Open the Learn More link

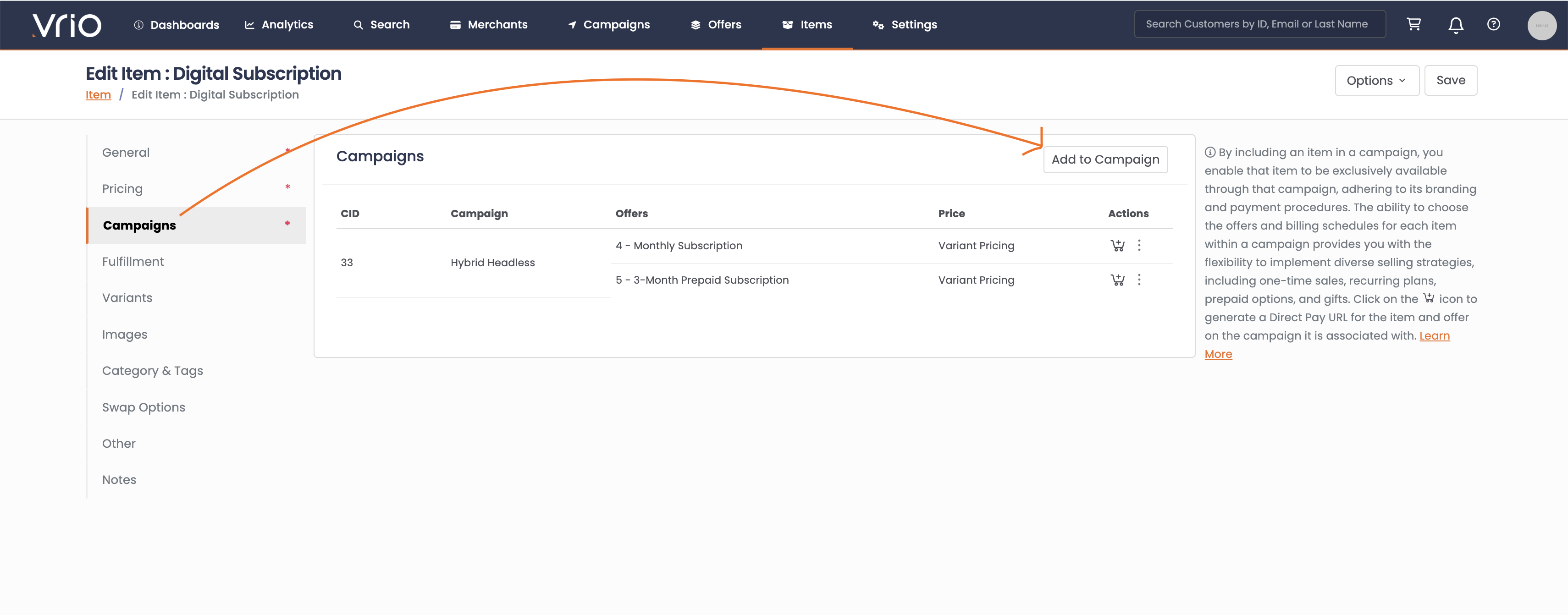pyautogui.click(x=1435, y=336)
